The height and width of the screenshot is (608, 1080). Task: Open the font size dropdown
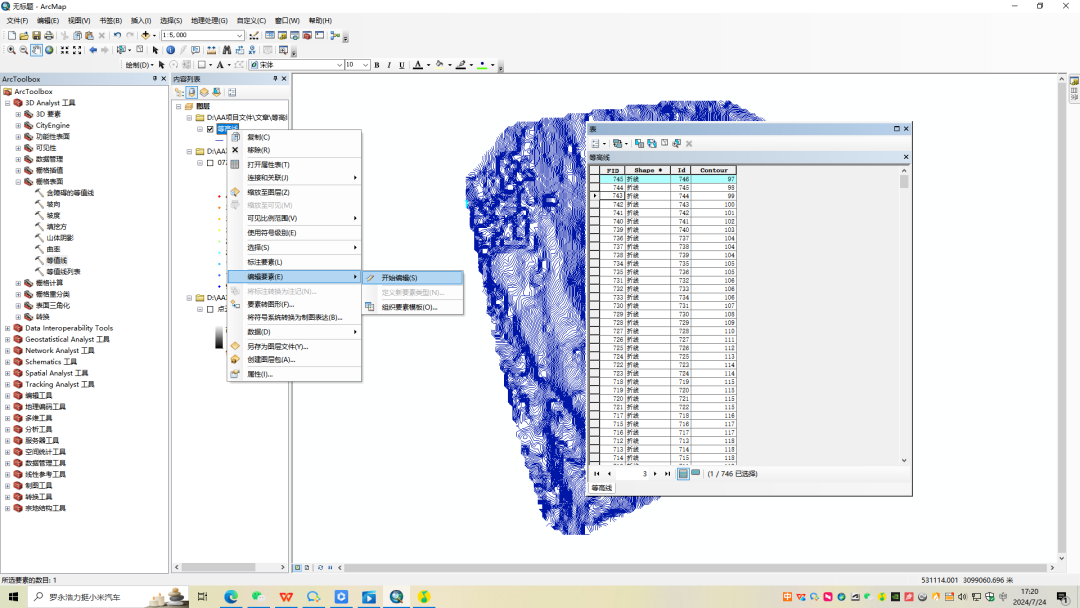(365, 65)
